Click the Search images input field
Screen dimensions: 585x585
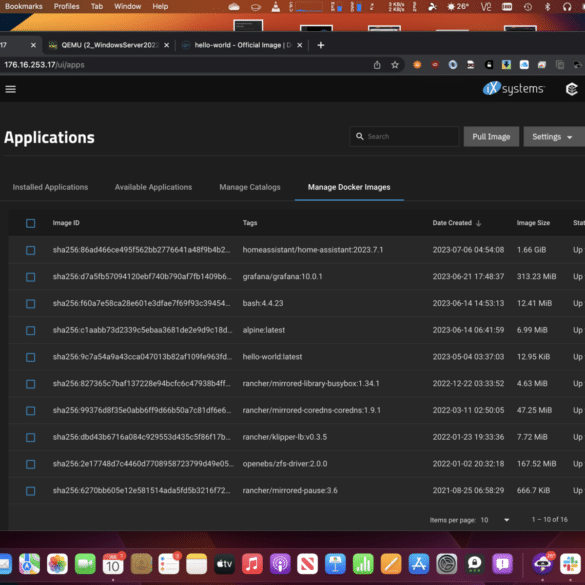coord(404,137)
